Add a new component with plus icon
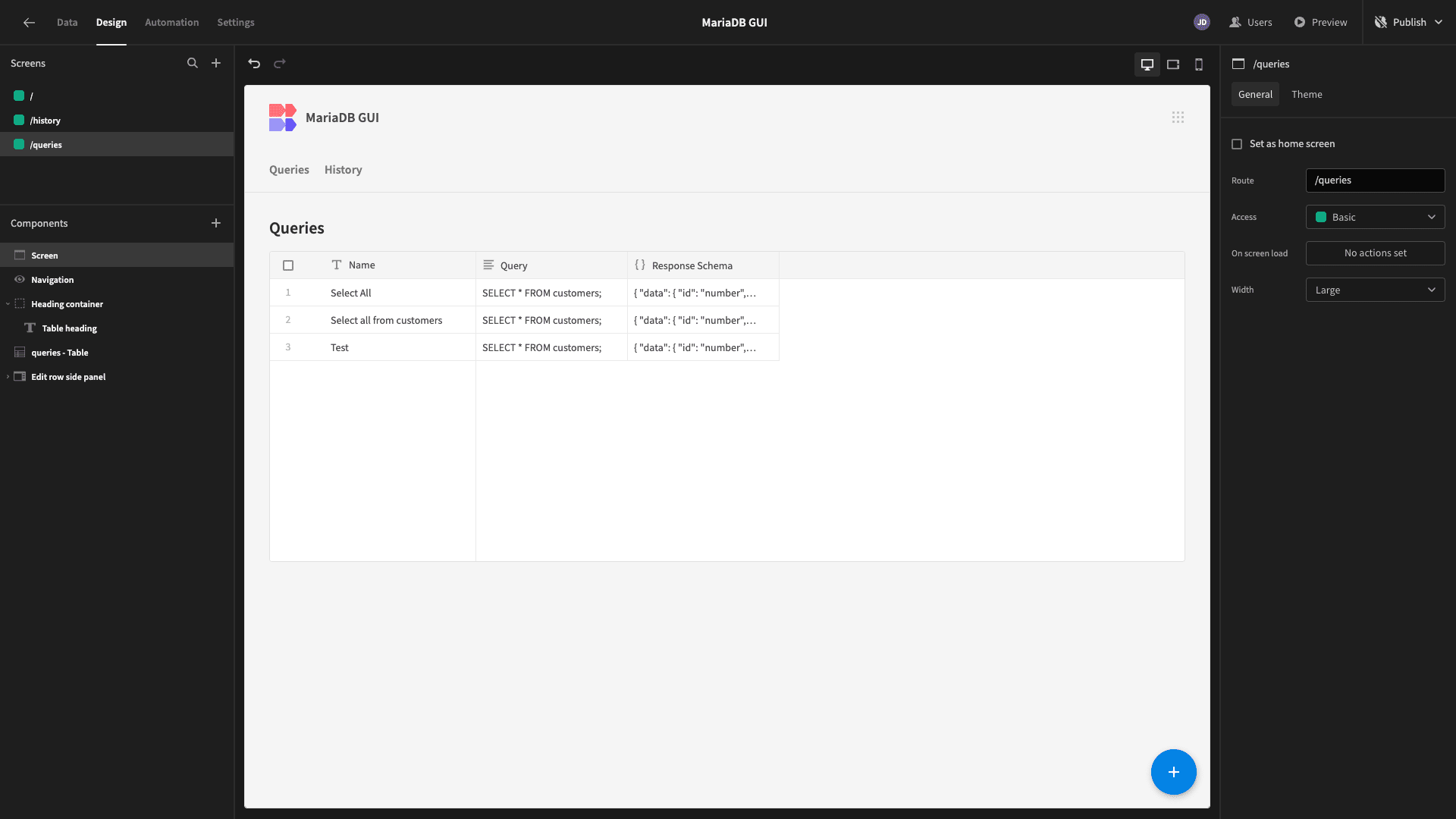This screenshot has width=1456, height=819. [x=216, y=223]
